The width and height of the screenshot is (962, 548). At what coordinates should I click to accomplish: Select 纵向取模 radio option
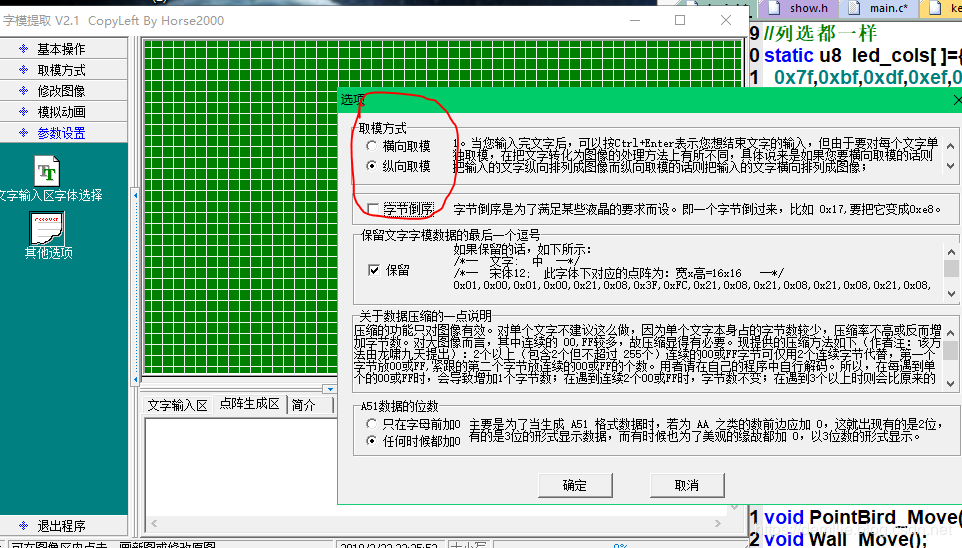tap(371, 166)
